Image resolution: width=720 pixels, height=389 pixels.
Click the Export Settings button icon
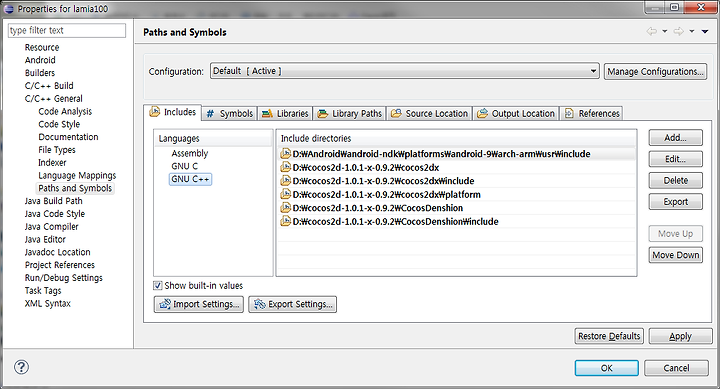[260, 304]
